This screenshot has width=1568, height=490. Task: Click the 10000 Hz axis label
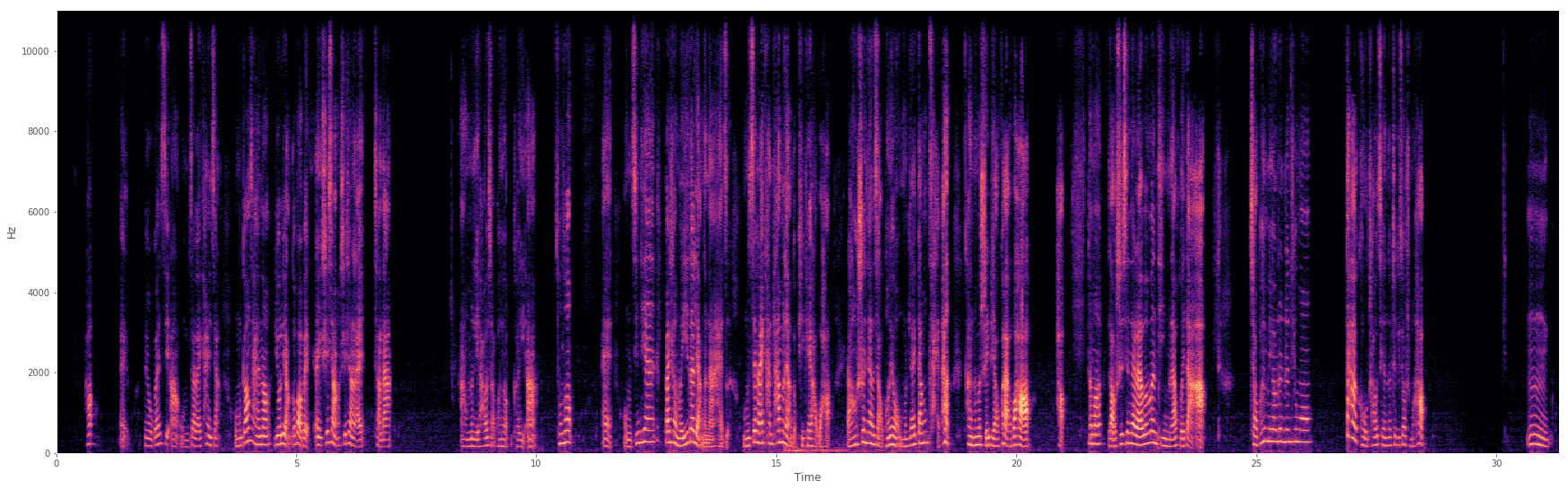click(x=35, y=51)
